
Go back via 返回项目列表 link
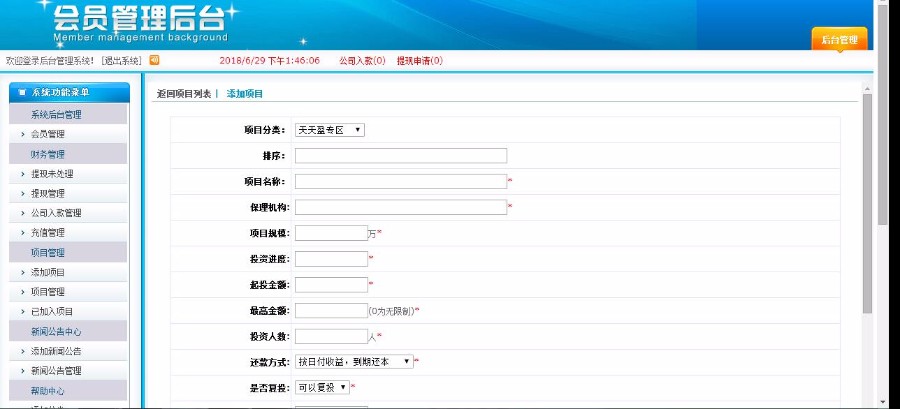(184, 94)
